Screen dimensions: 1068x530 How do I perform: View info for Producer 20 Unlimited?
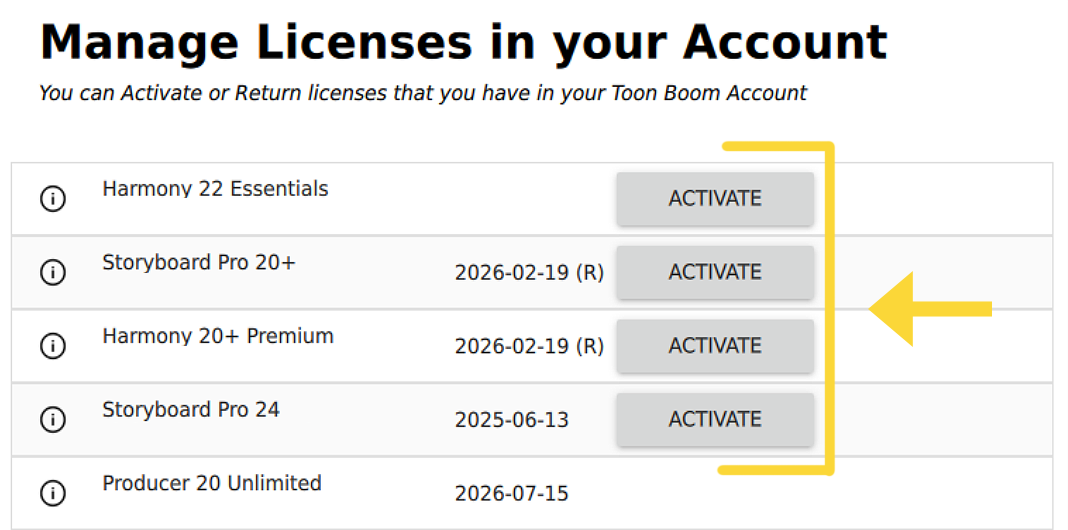[x=52, y=493]
